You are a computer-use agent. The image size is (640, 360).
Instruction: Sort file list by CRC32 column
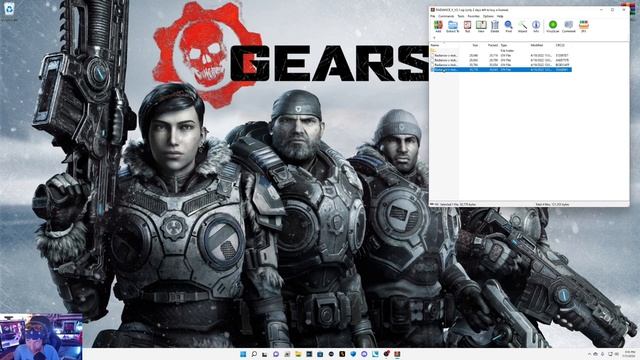(560, 45)
